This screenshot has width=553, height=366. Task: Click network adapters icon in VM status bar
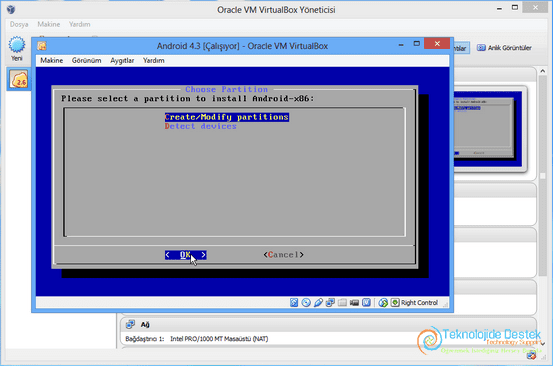pyautogui.click(x=330, y=303)
